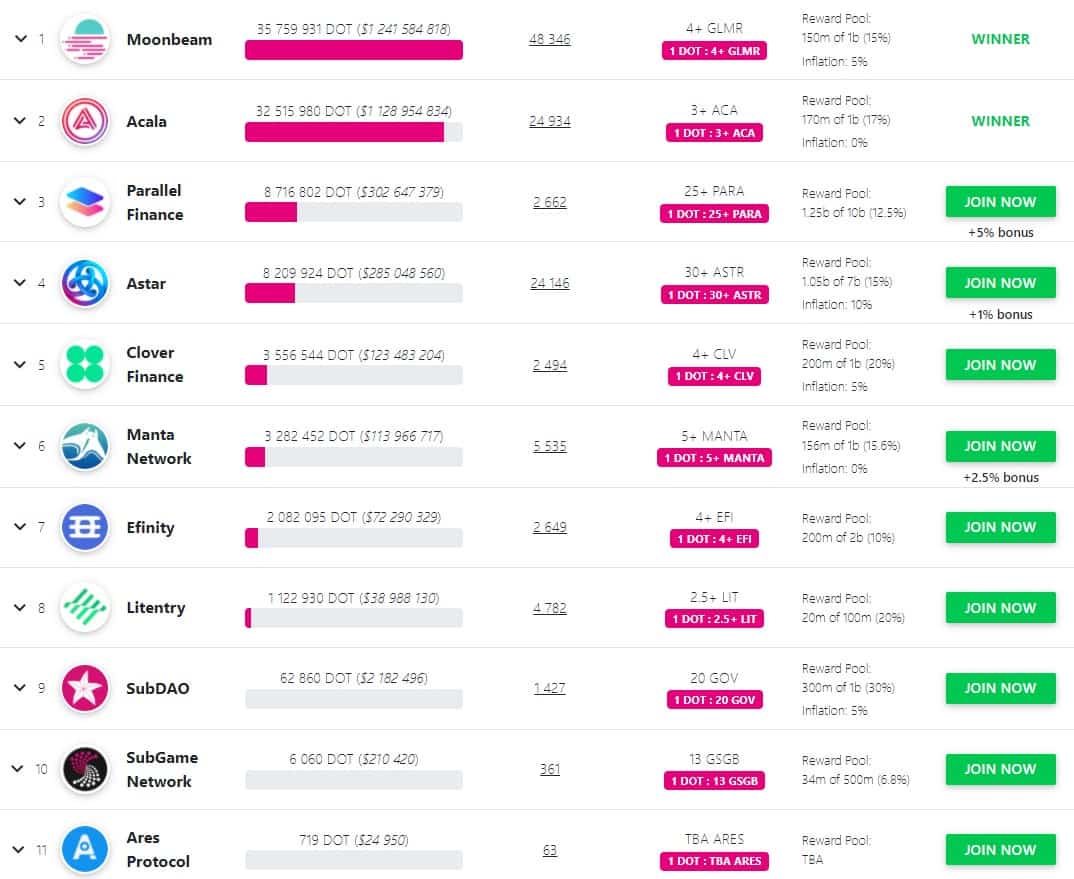Click JOIN NOW for Litentry
The width and height of the screenshot is (1074, 879).
pyautogui.click(x=1000, y=608)
